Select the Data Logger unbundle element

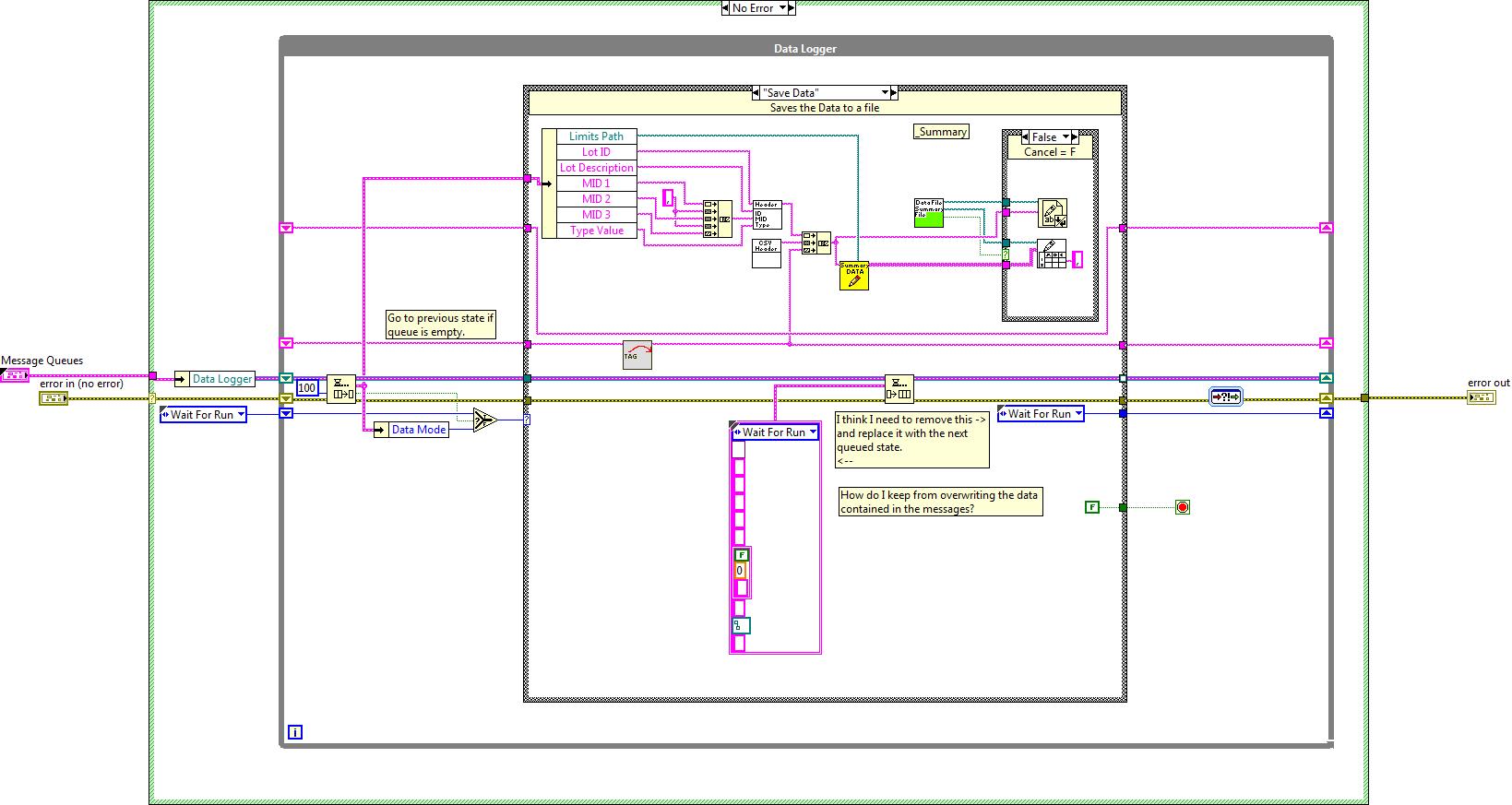[x=222, y=379]
